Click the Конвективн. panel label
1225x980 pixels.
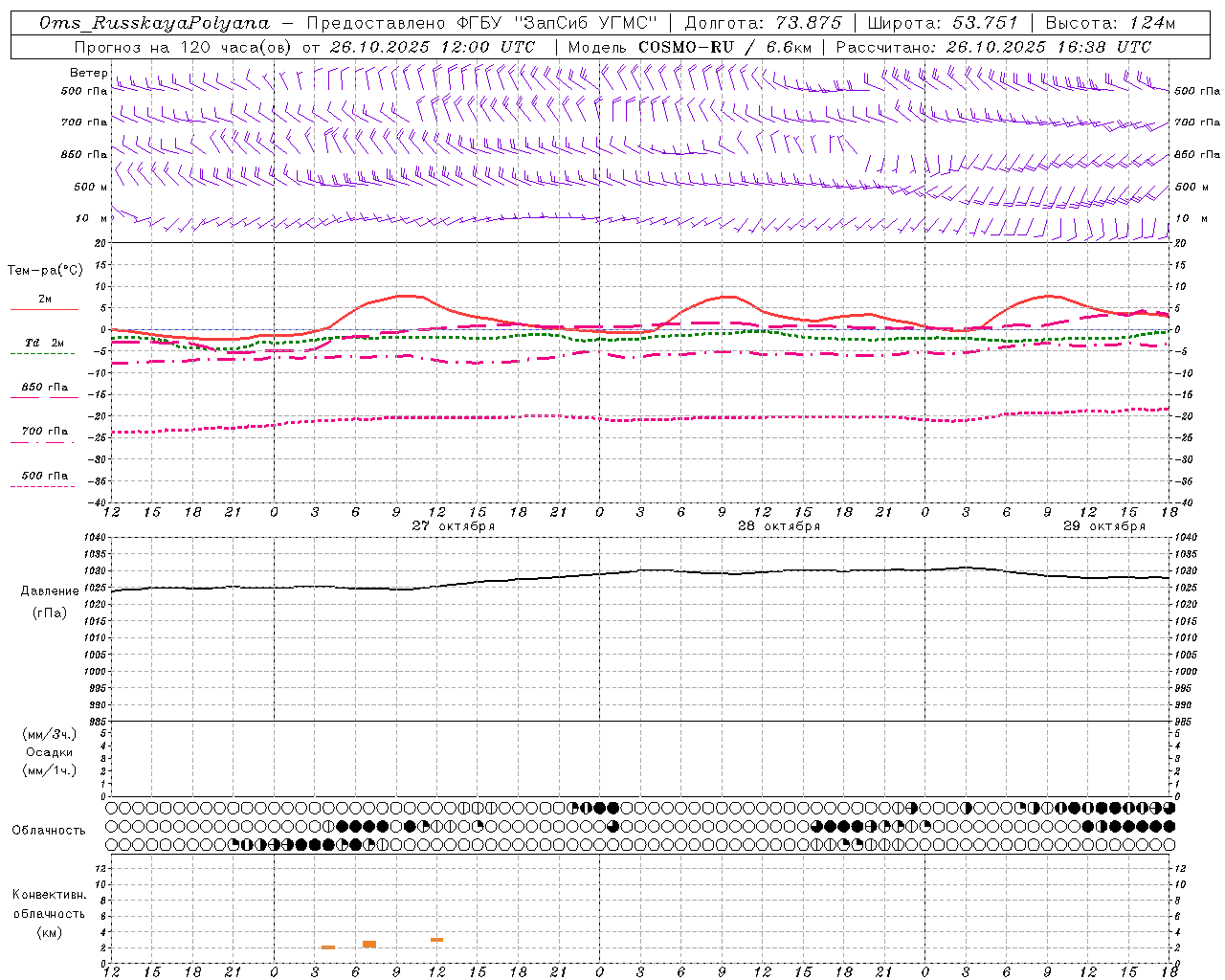(x=49, y=895)
